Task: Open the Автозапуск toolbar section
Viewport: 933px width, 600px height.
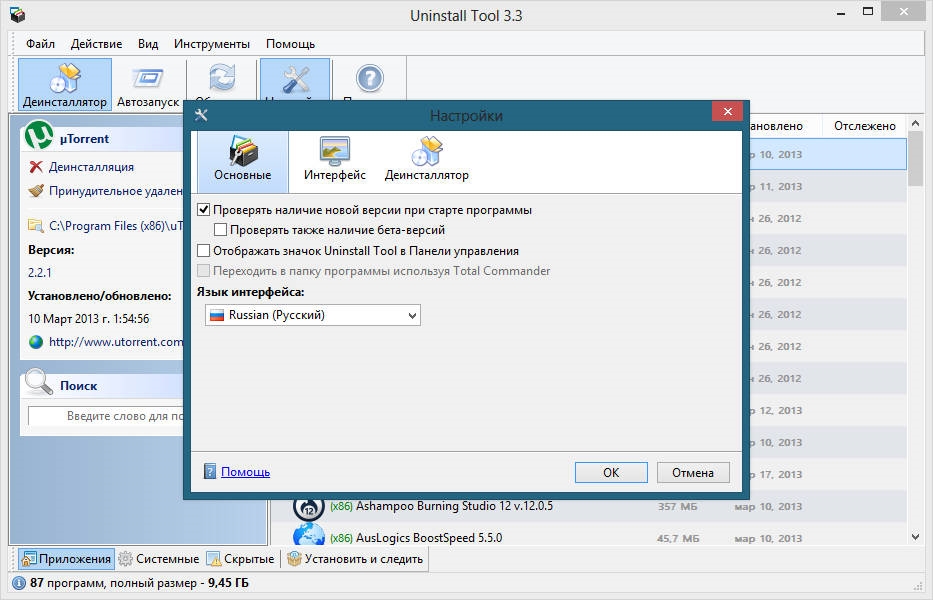Action: pos(148,85)
